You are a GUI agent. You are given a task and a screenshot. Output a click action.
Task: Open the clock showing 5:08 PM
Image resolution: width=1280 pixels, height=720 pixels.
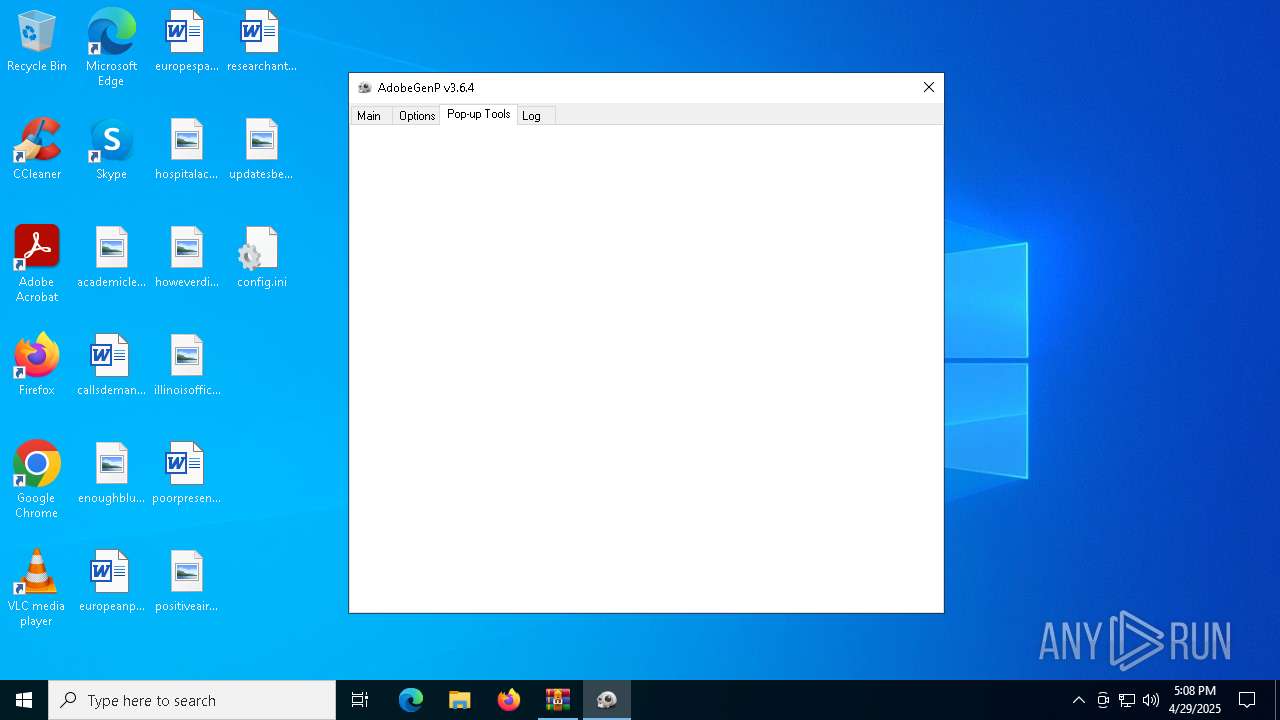[1195, 700]
